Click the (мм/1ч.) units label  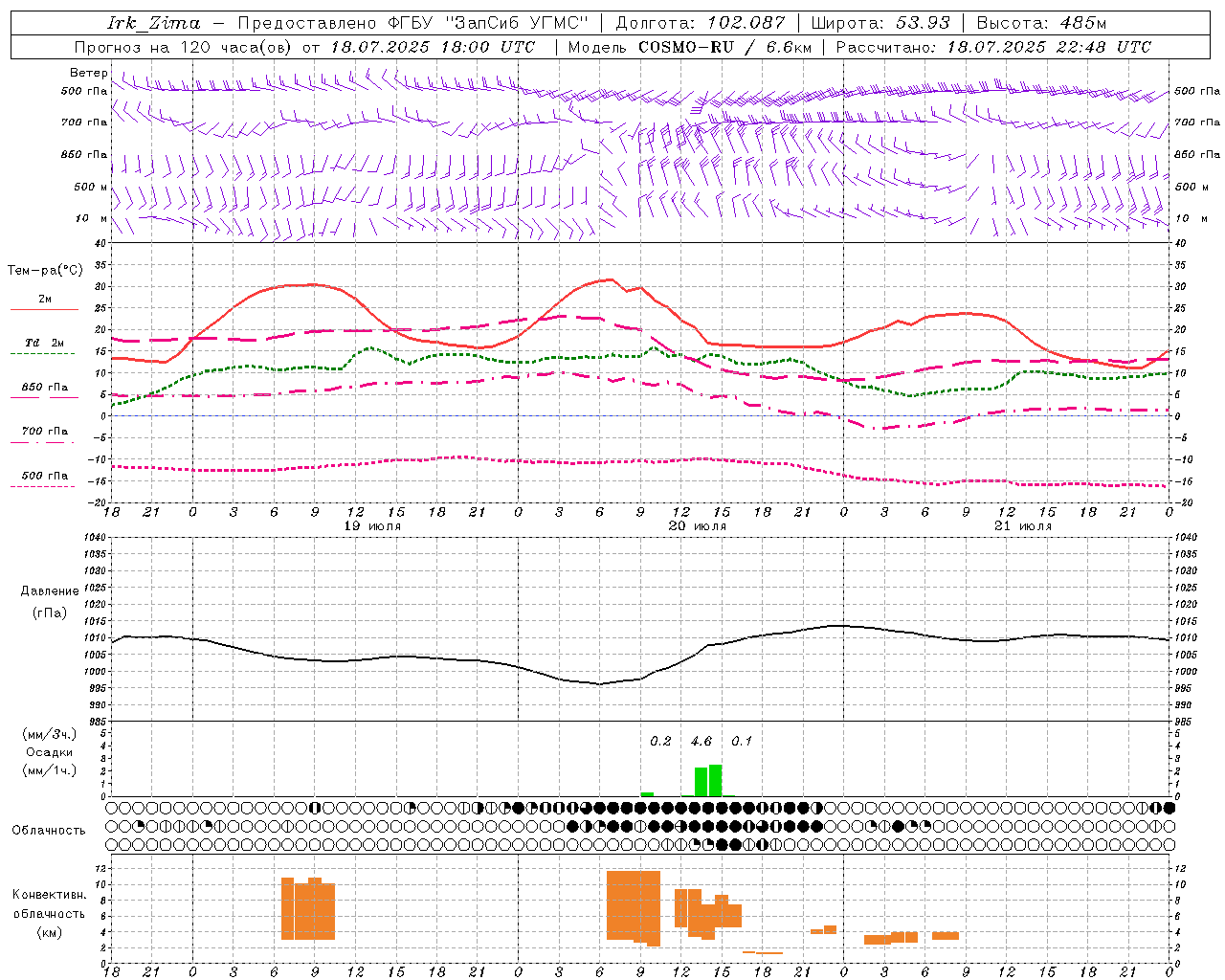(x=50, y=770)
